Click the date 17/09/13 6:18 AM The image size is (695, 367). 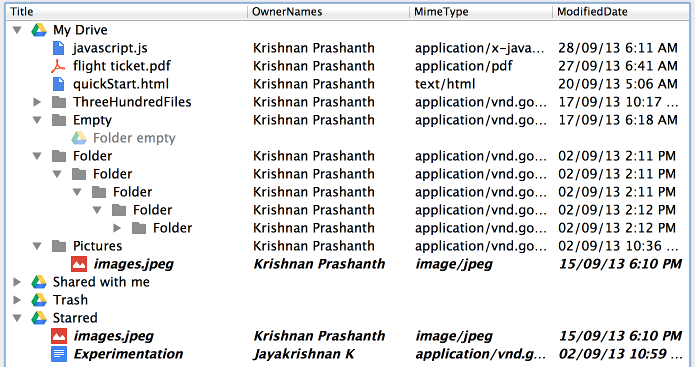tap(618, 120)
